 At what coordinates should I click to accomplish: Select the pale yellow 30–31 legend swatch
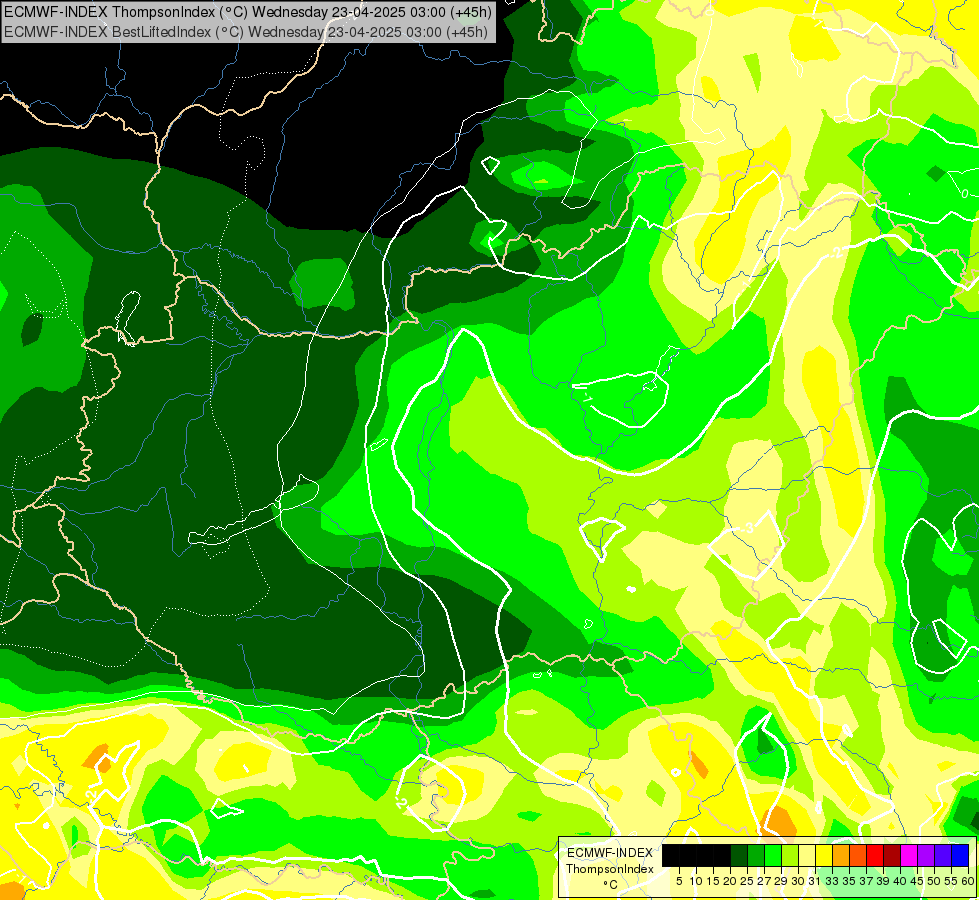(x=807, y=855)
